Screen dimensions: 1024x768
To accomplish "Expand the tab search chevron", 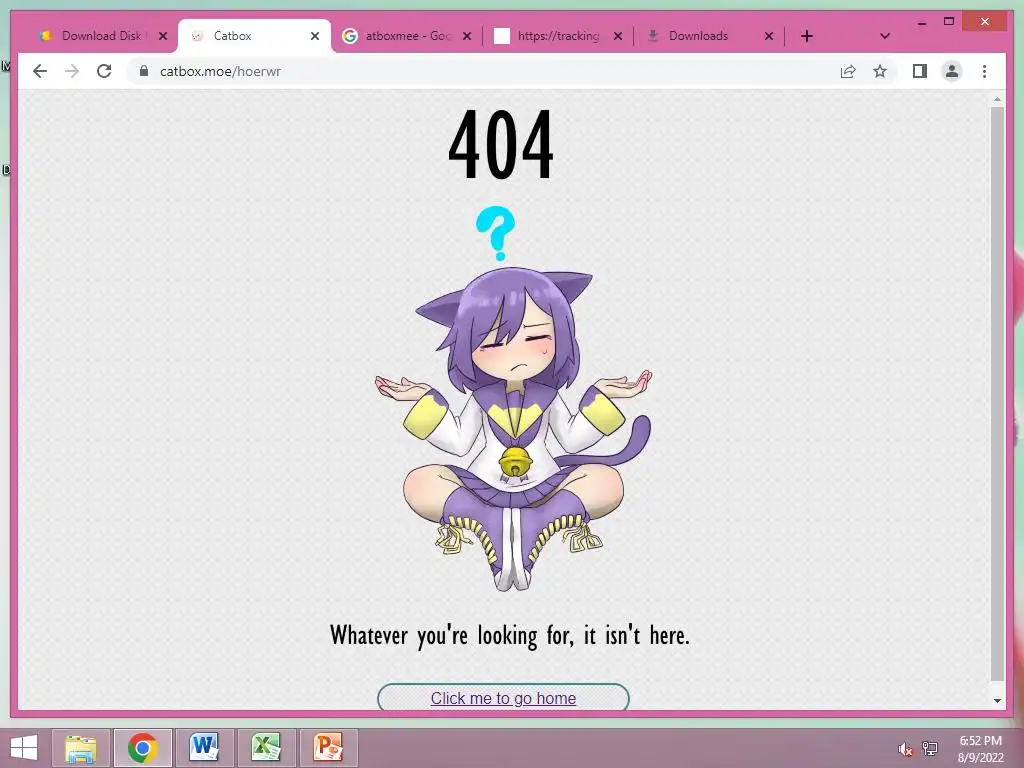I will [x=885, y=36].
